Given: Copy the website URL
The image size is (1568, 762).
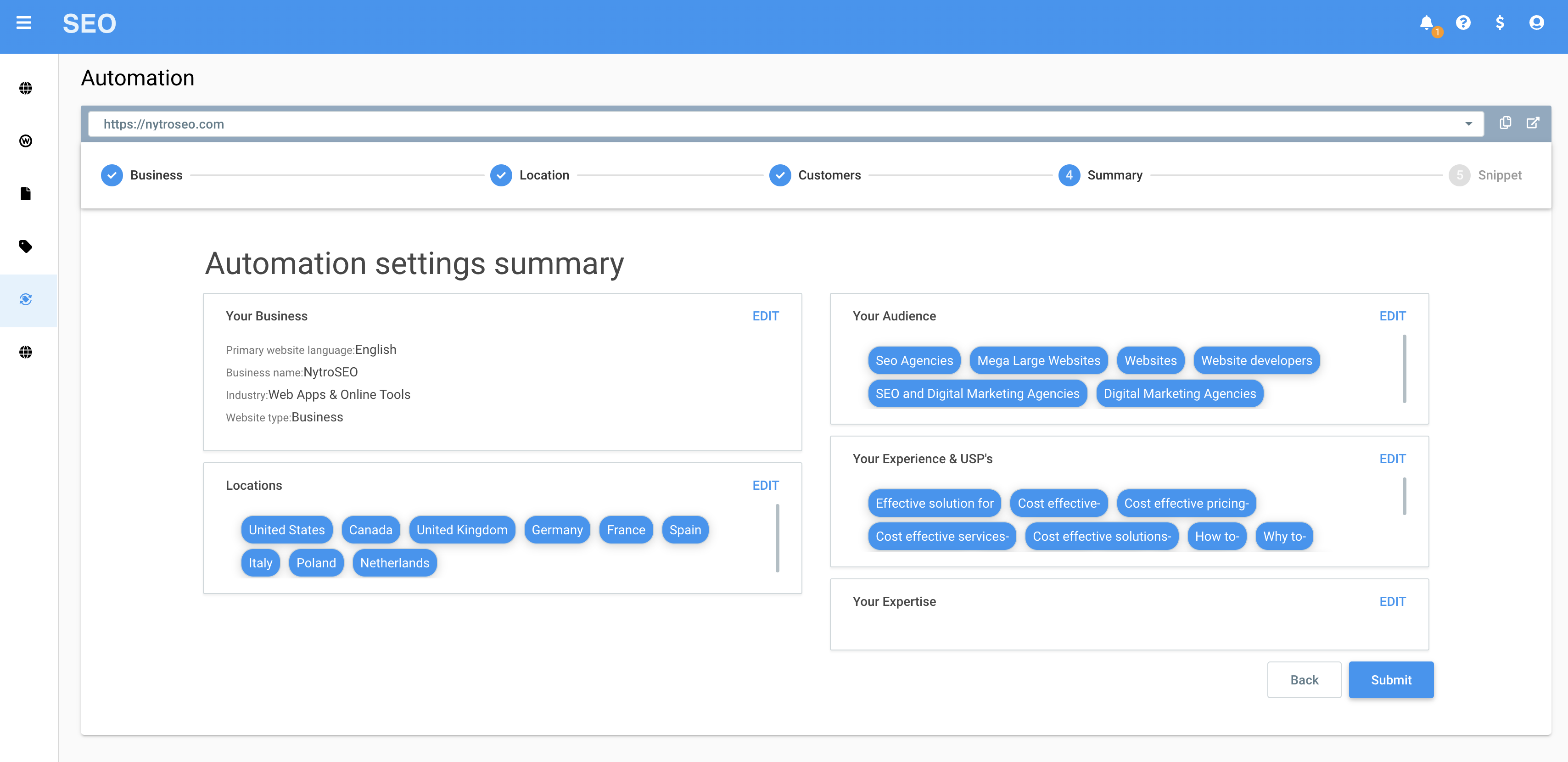Looking at the screenshot, I should coord(1505,123).
